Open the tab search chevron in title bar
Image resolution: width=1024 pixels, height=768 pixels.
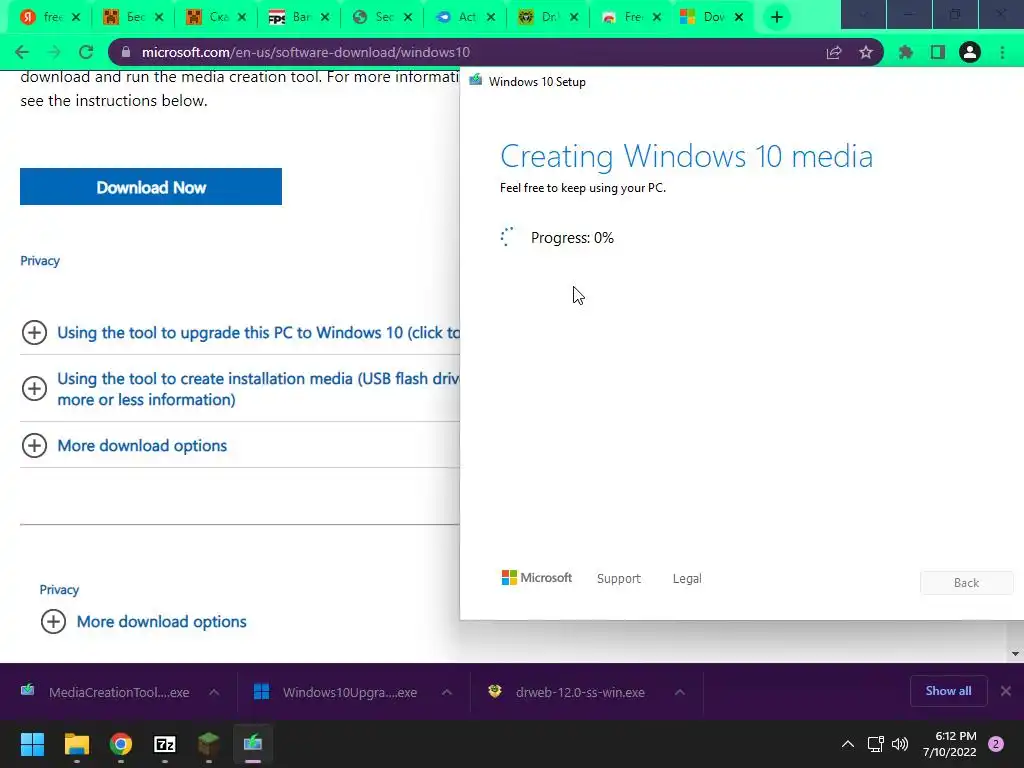pyautogui.click(x=863, y=14)
